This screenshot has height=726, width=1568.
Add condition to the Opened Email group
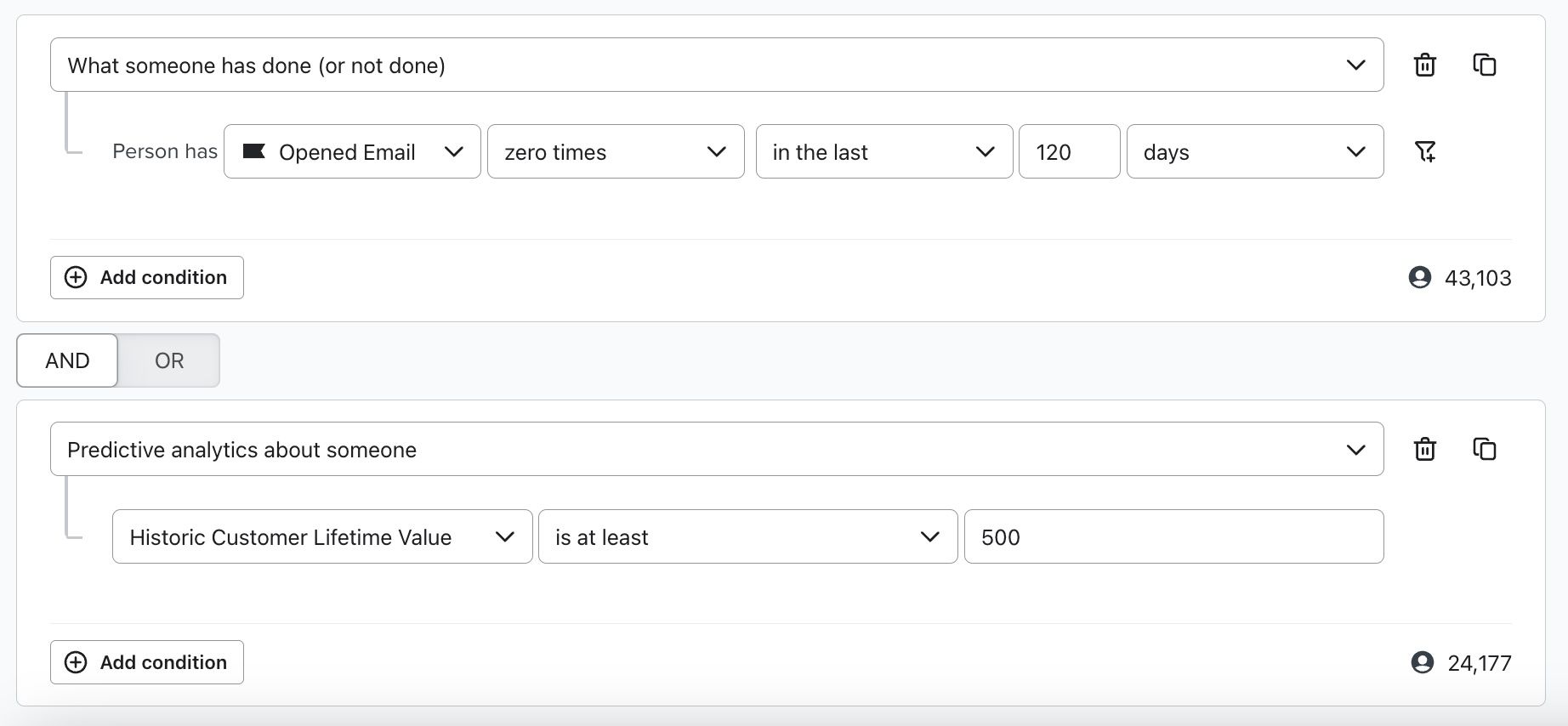pyautogui.click(x=147, y=278)
